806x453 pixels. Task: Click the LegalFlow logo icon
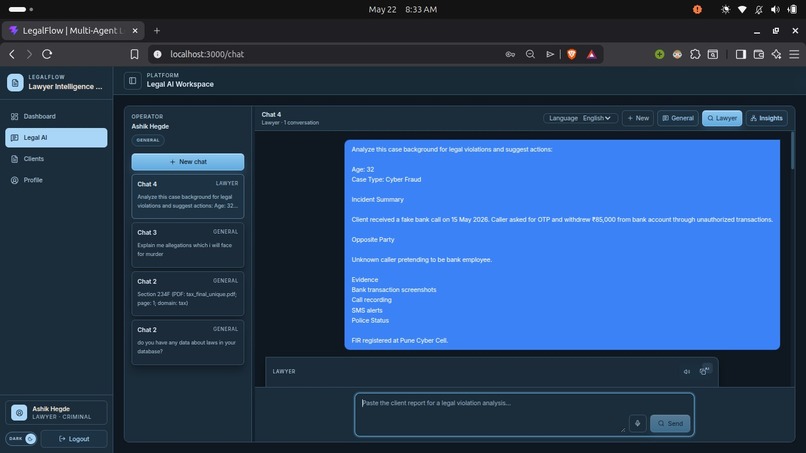click(15, 82)
